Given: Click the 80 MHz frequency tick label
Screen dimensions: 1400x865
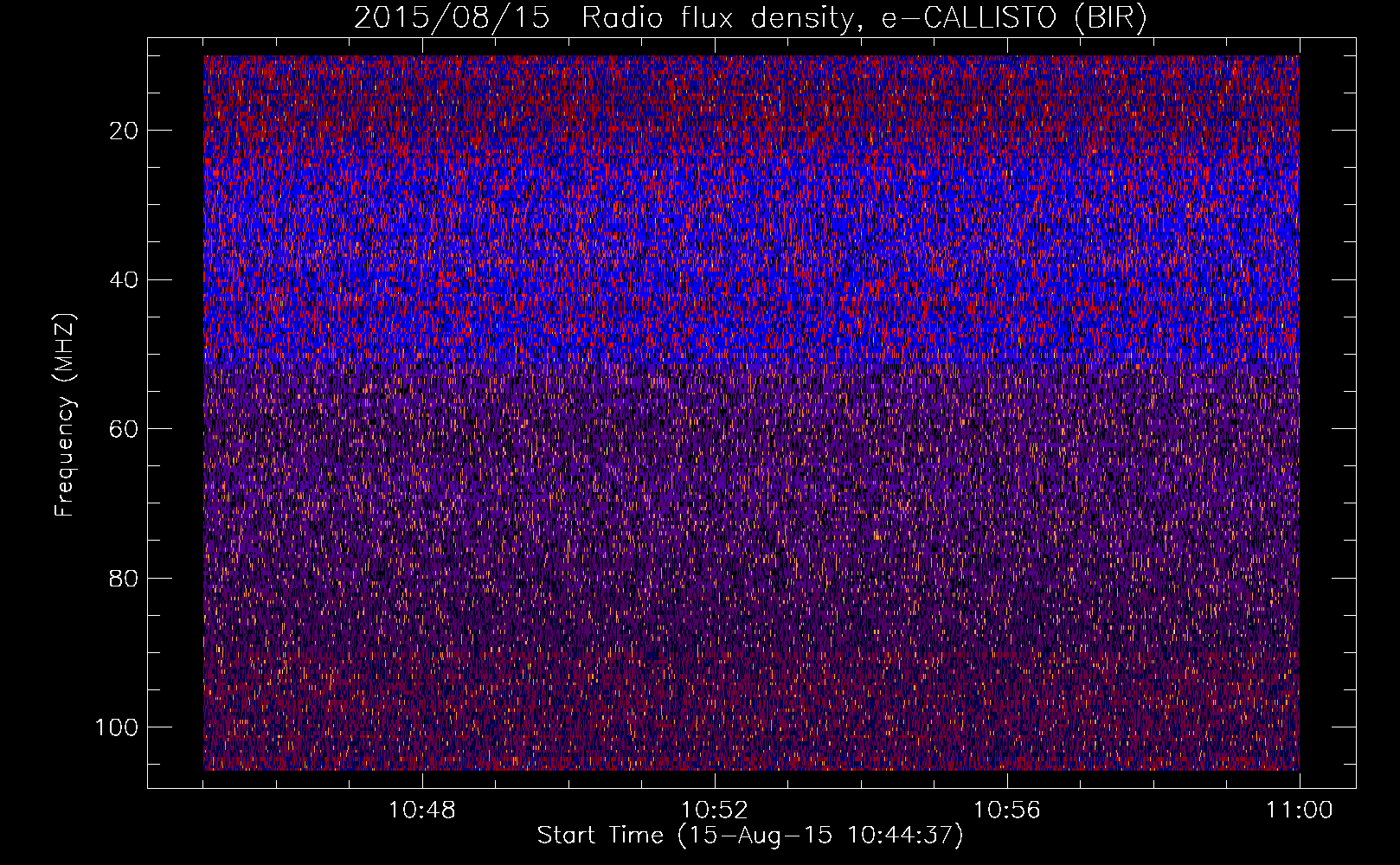Looking at the screenshot, I should 125,579.
